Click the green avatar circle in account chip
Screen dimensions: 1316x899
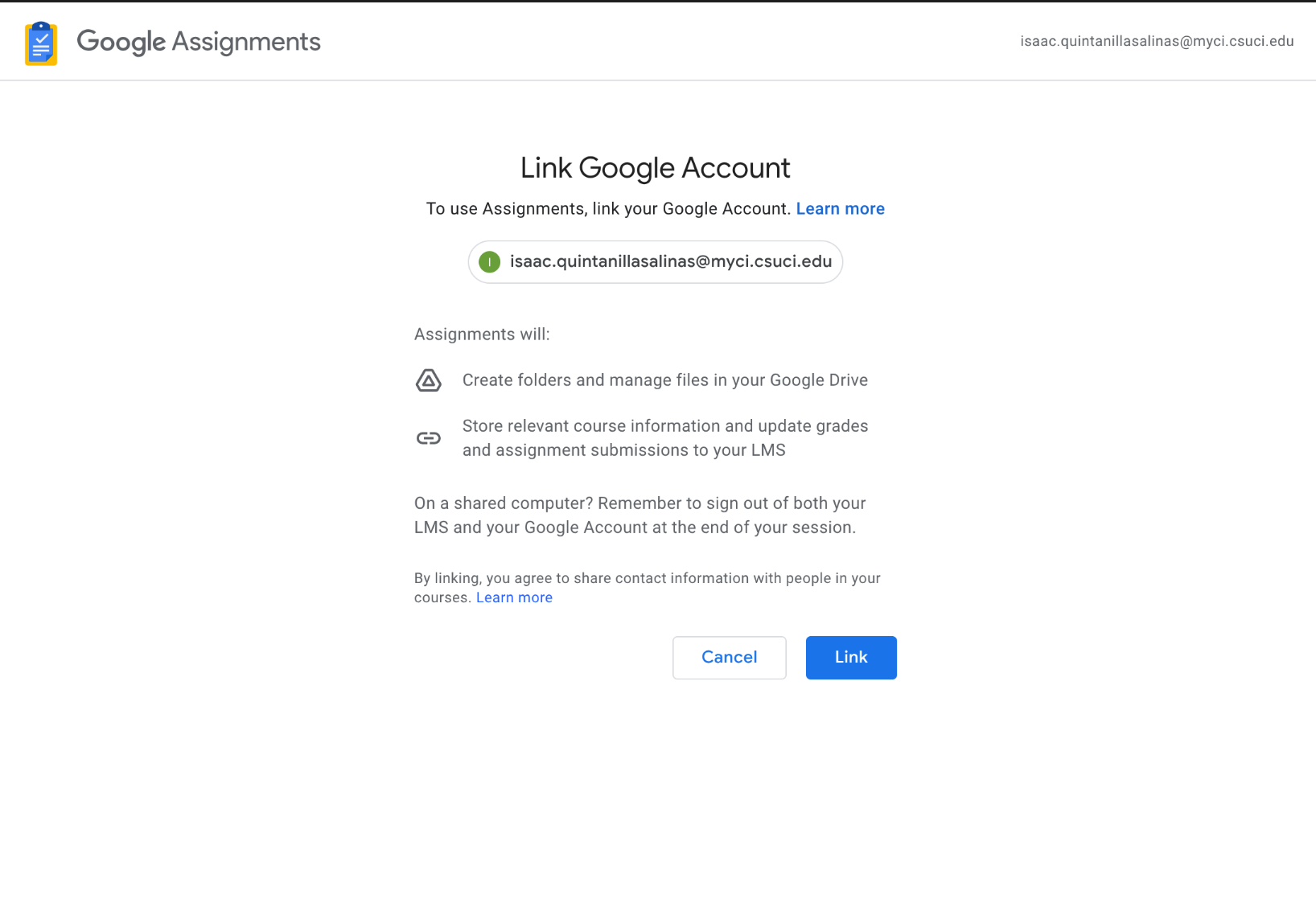coord(489,262)
